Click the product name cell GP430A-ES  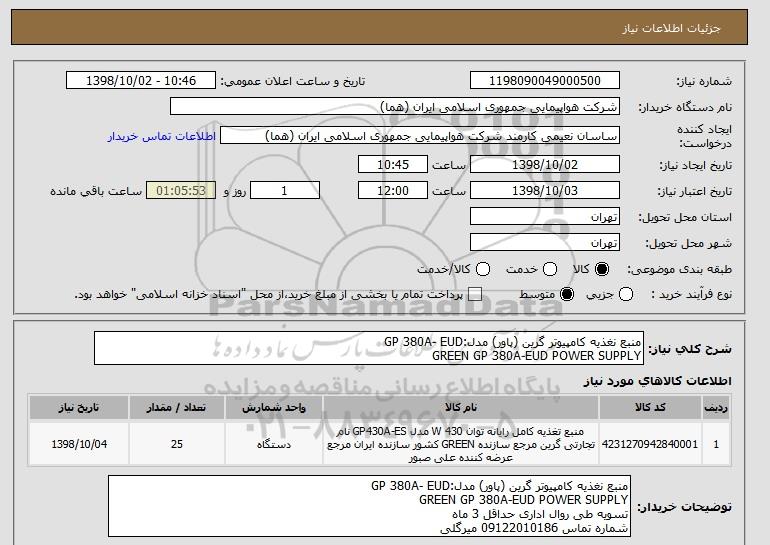461,444
